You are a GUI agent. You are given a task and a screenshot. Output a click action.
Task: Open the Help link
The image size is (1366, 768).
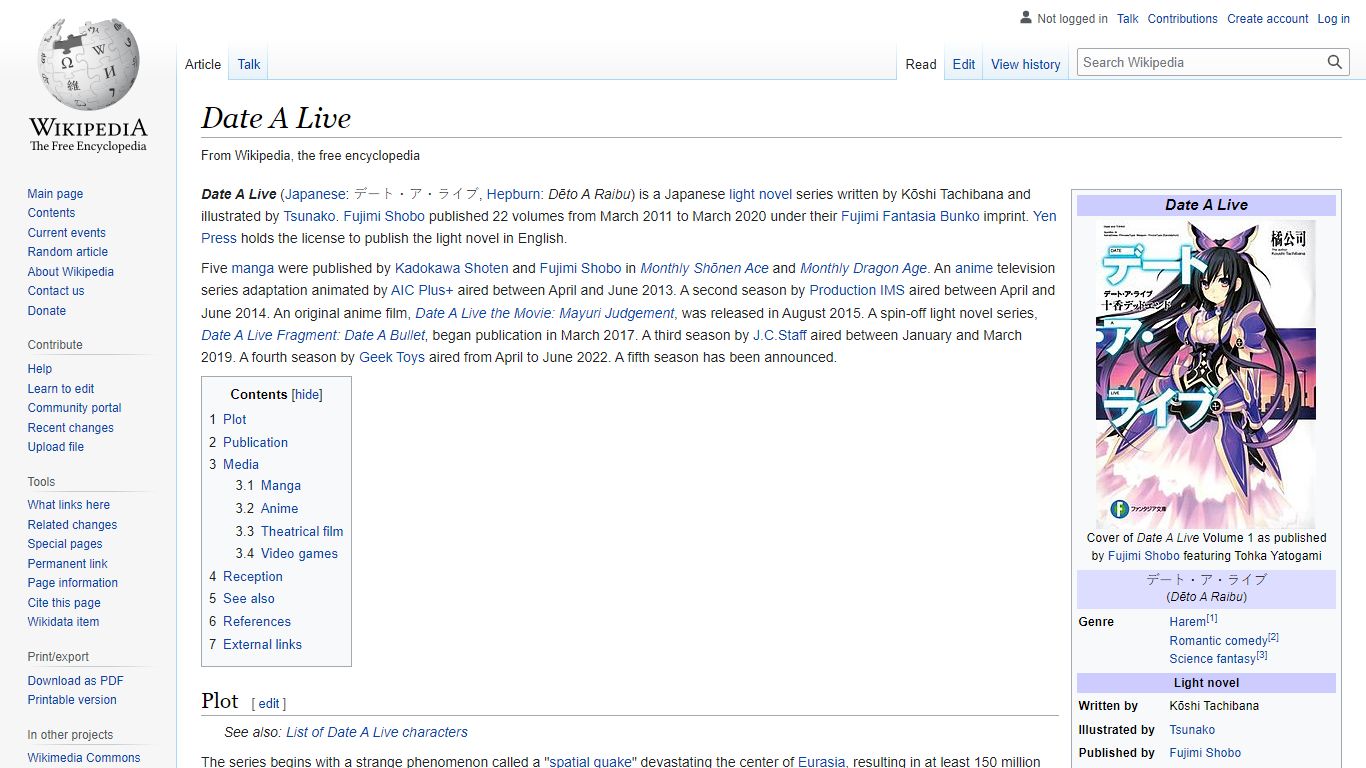40,369
